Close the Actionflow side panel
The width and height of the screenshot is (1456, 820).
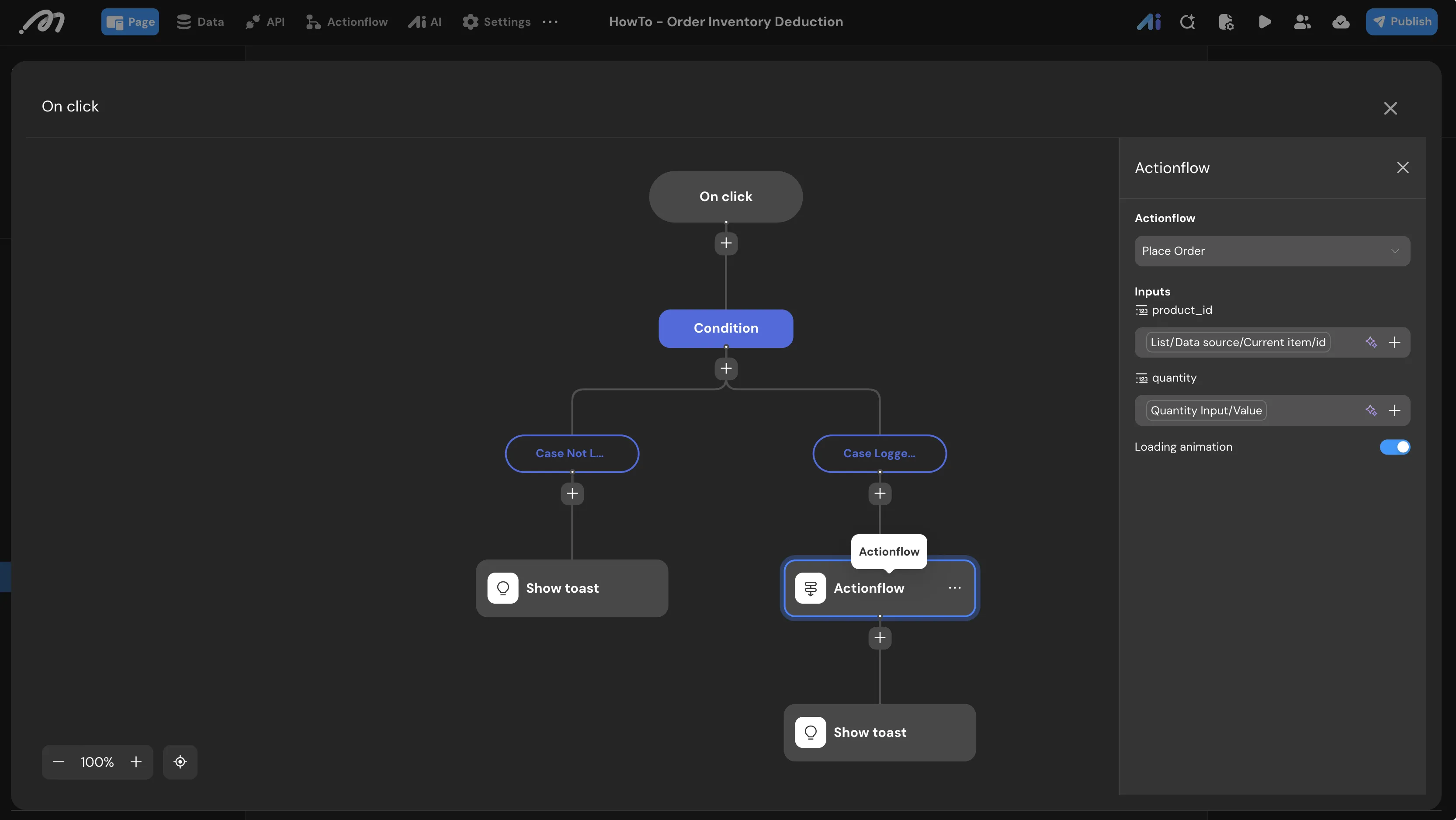point(1403,167)
